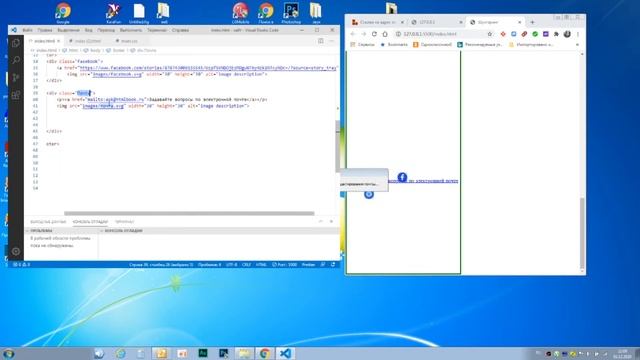The image size is (640, 360).
Task: Click the VS Code icon in taskbar
Action: click(285, 353)
